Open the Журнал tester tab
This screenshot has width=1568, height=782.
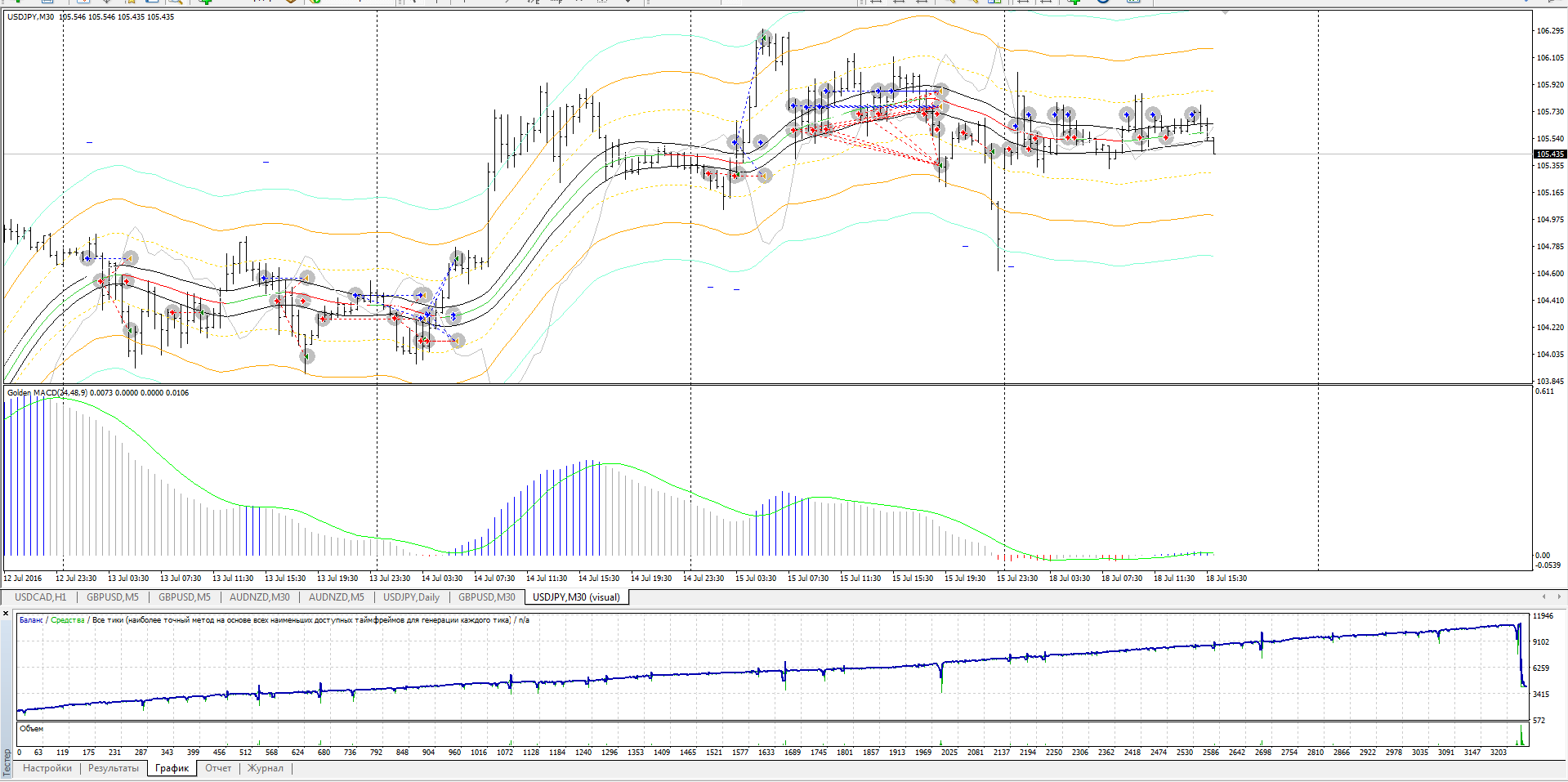click(266, 768)
